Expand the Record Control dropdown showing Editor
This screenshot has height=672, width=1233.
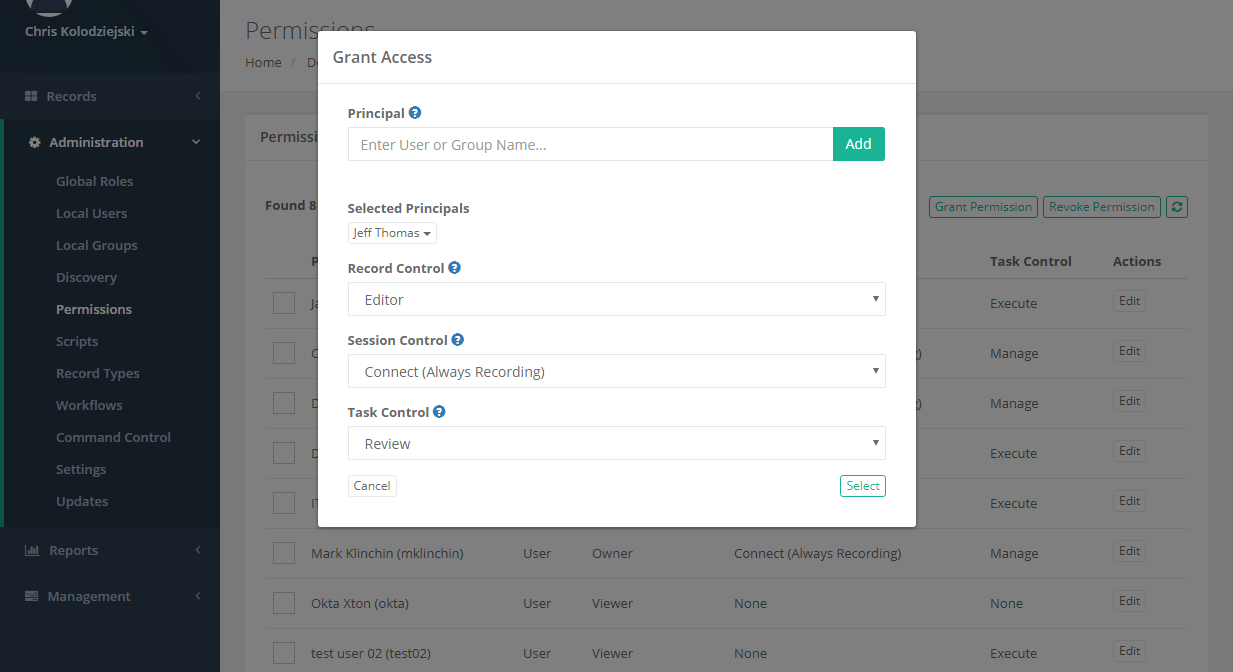click(616, 298)
